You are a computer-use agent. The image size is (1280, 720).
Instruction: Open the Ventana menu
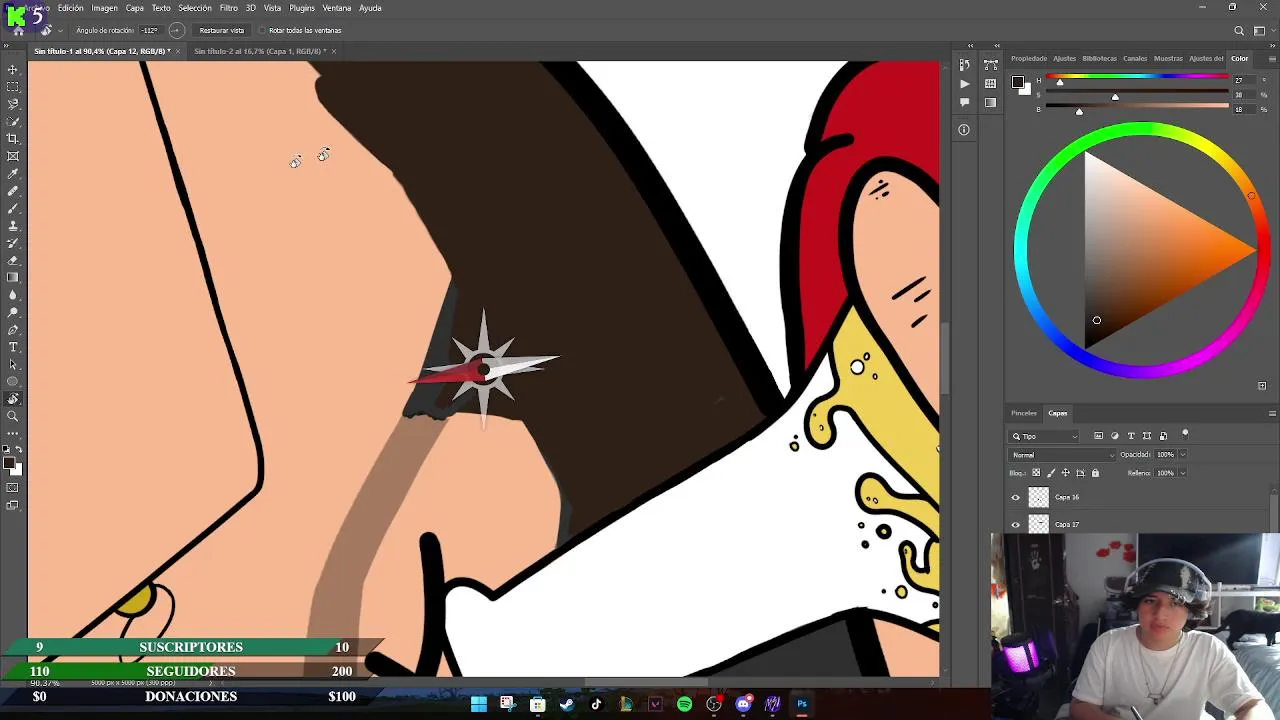337,8
